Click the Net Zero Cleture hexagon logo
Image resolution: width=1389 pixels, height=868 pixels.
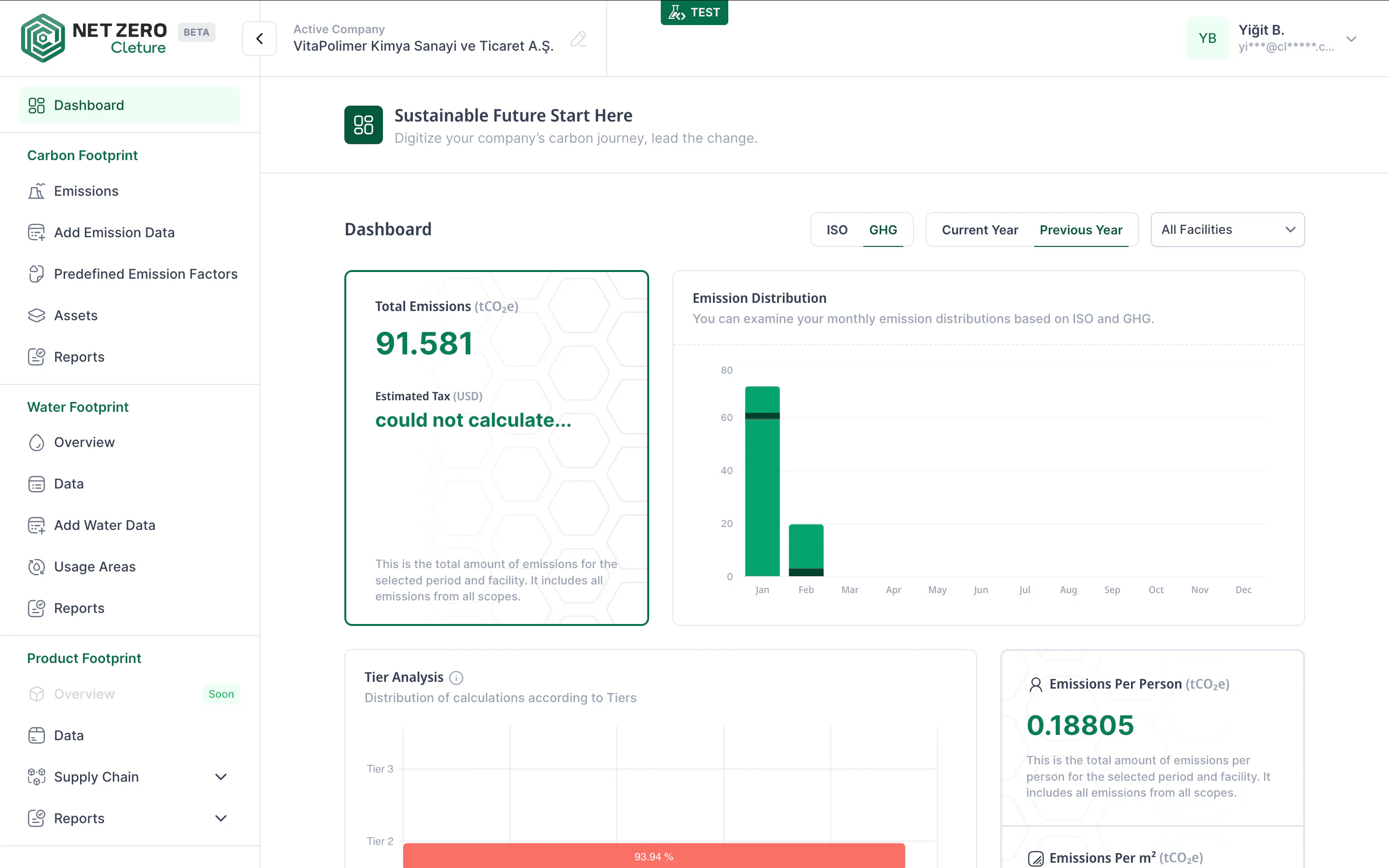point(42,38)
